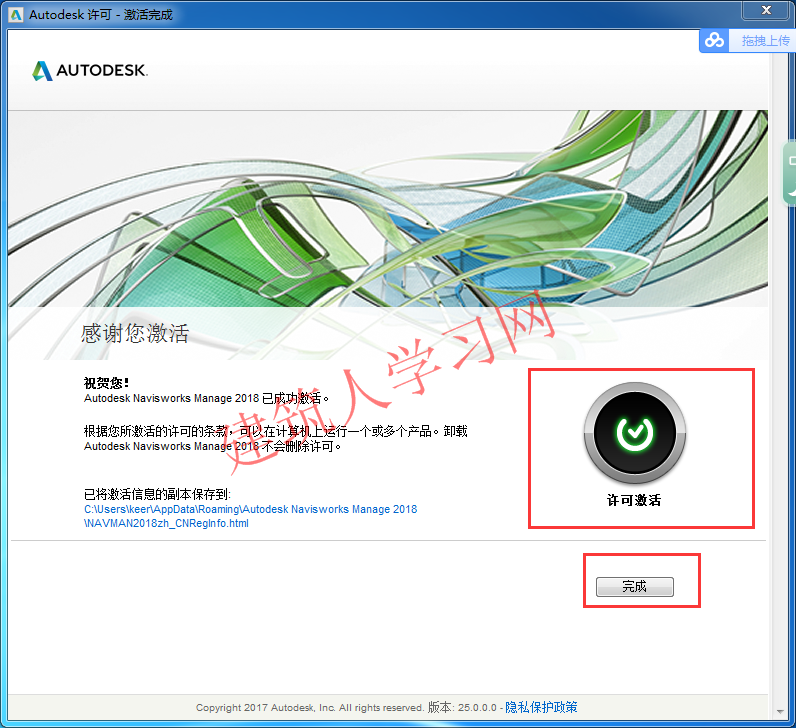Viewport: 796px width, 728px height.
Task: Click the 许可激活 label under the icon
Action: click(x=634, y=500)
